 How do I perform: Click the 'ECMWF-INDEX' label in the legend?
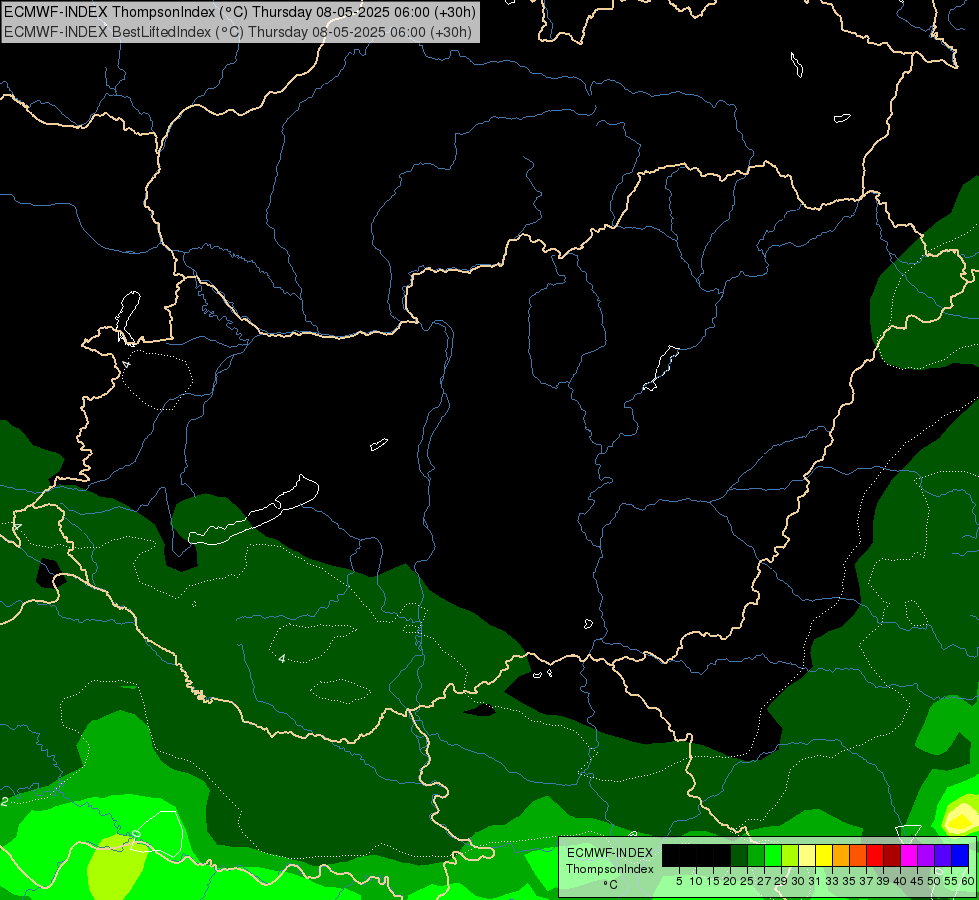610,853
